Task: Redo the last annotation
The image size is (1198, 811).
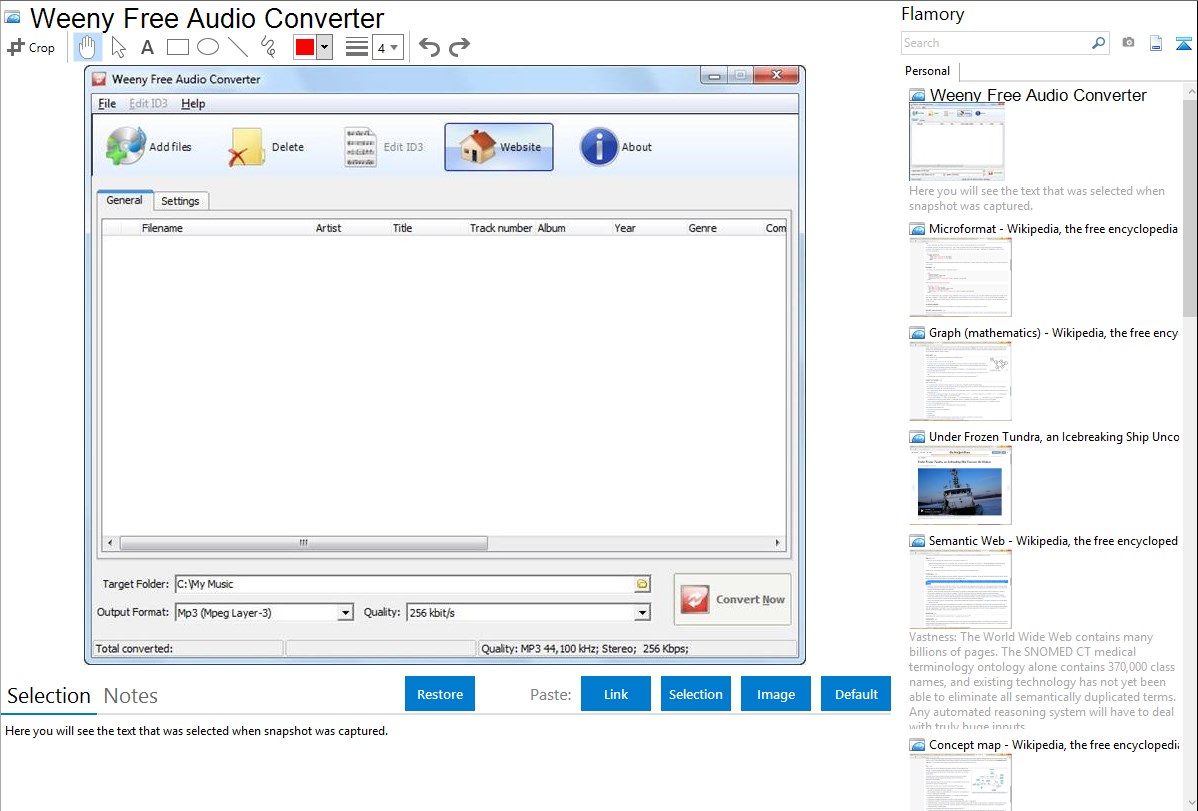Action: click(459, 47)
